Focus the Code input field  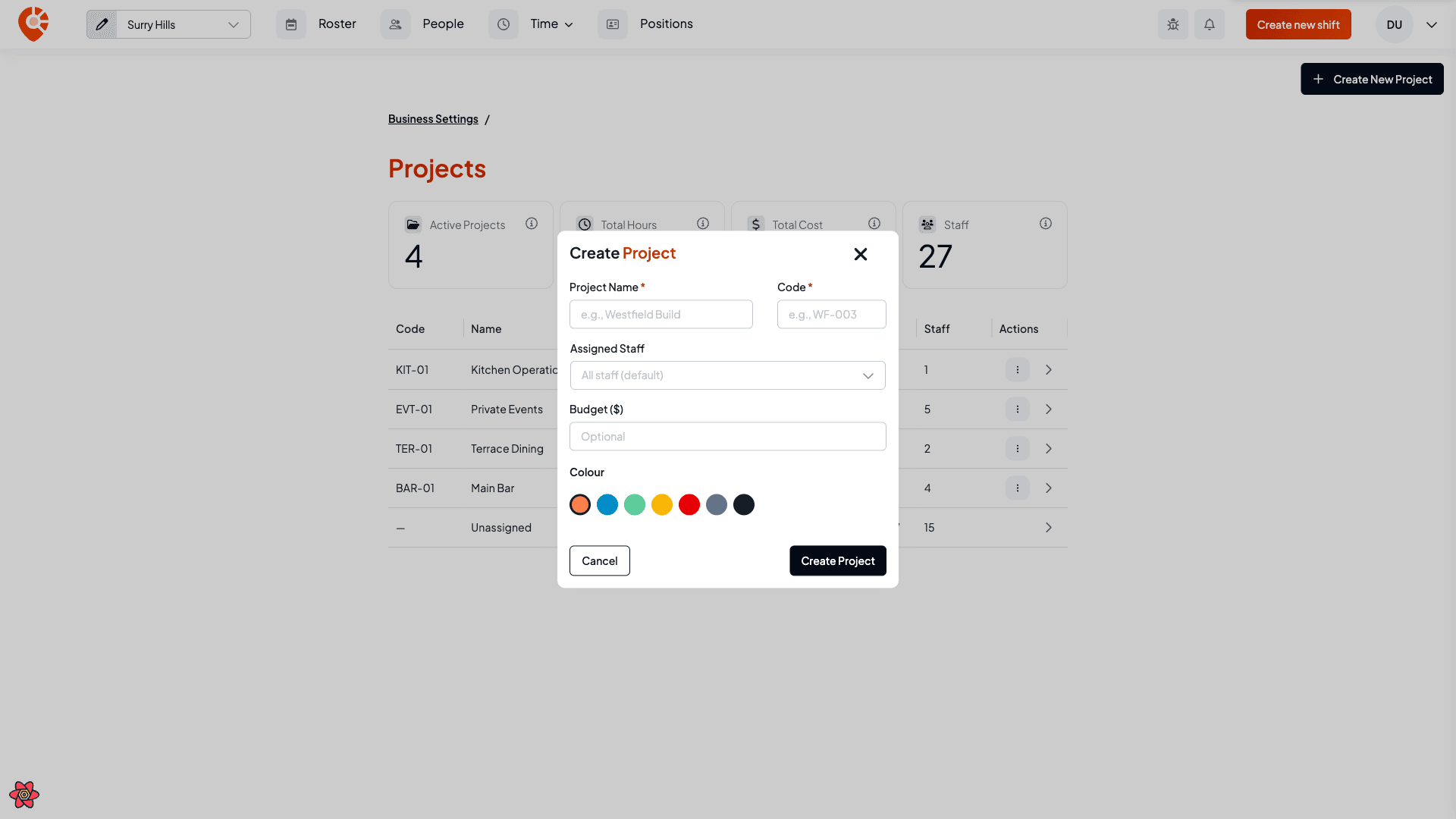[832, 314]
